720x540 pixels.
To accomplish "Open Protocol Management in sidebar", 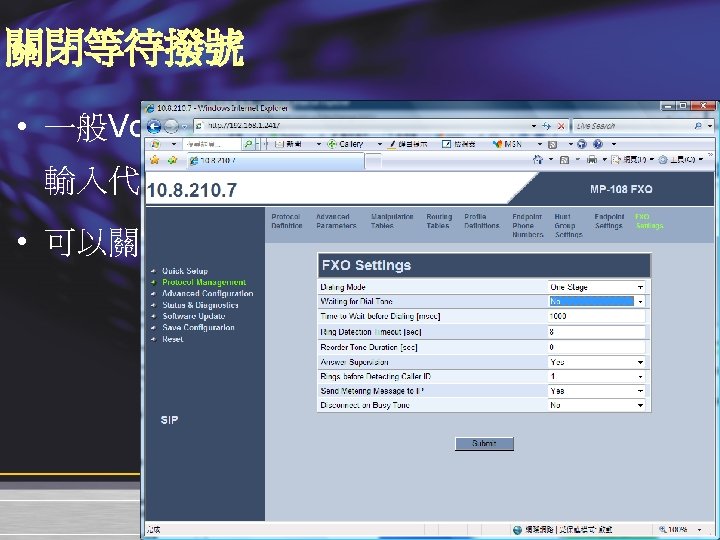I will point(204,282).
